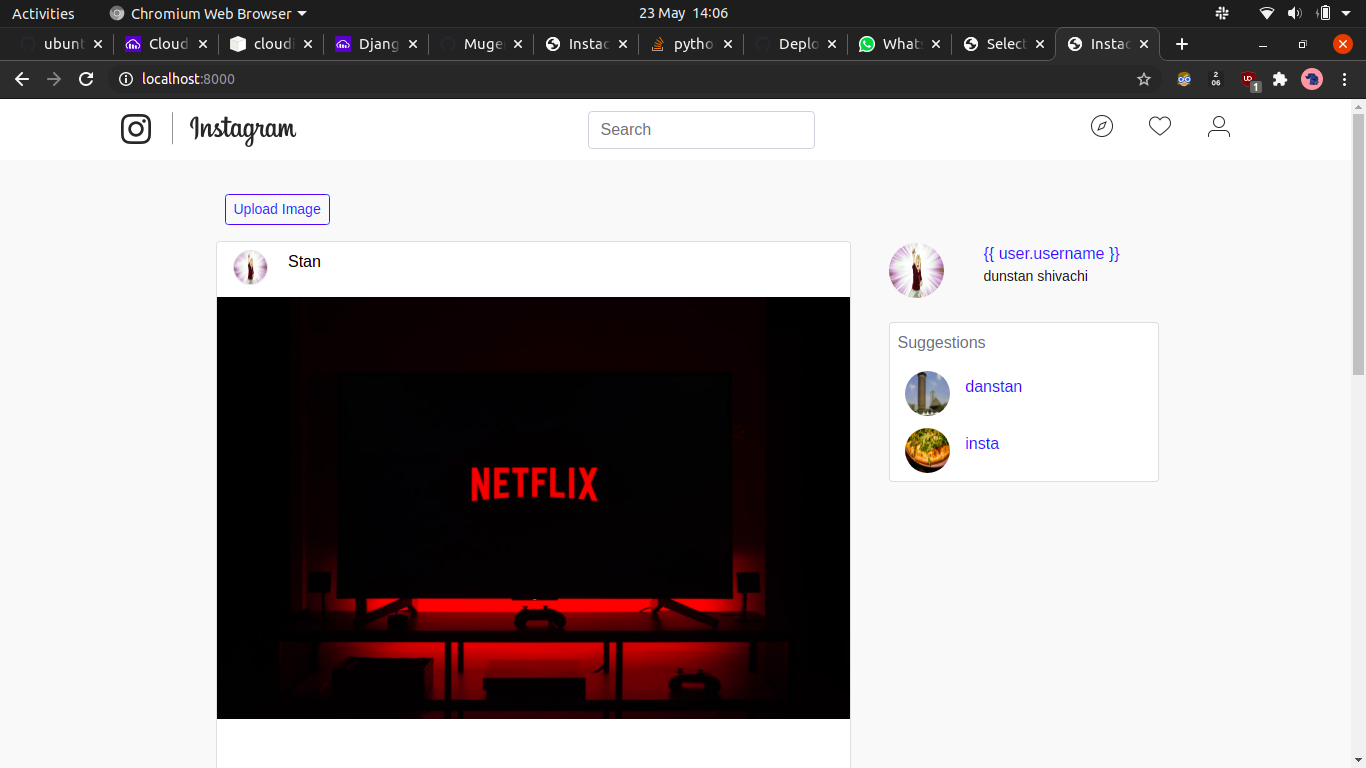The image size is (1366, 768).
Task: View site information icon beside localhost
Action: click(x=126, y=79)
